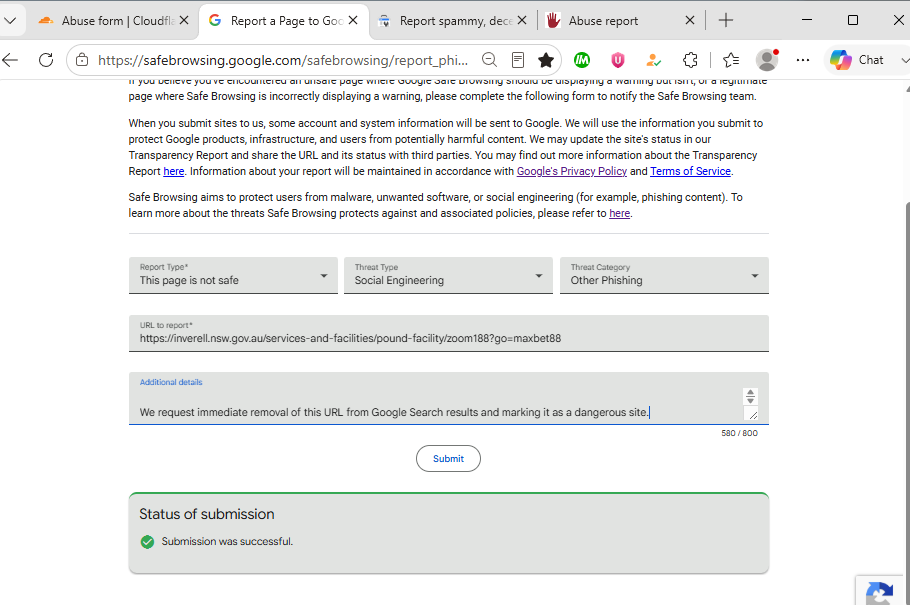Click the green success checkmark icon
Screen dimensions: 910x605
click(x=147, y=542)
